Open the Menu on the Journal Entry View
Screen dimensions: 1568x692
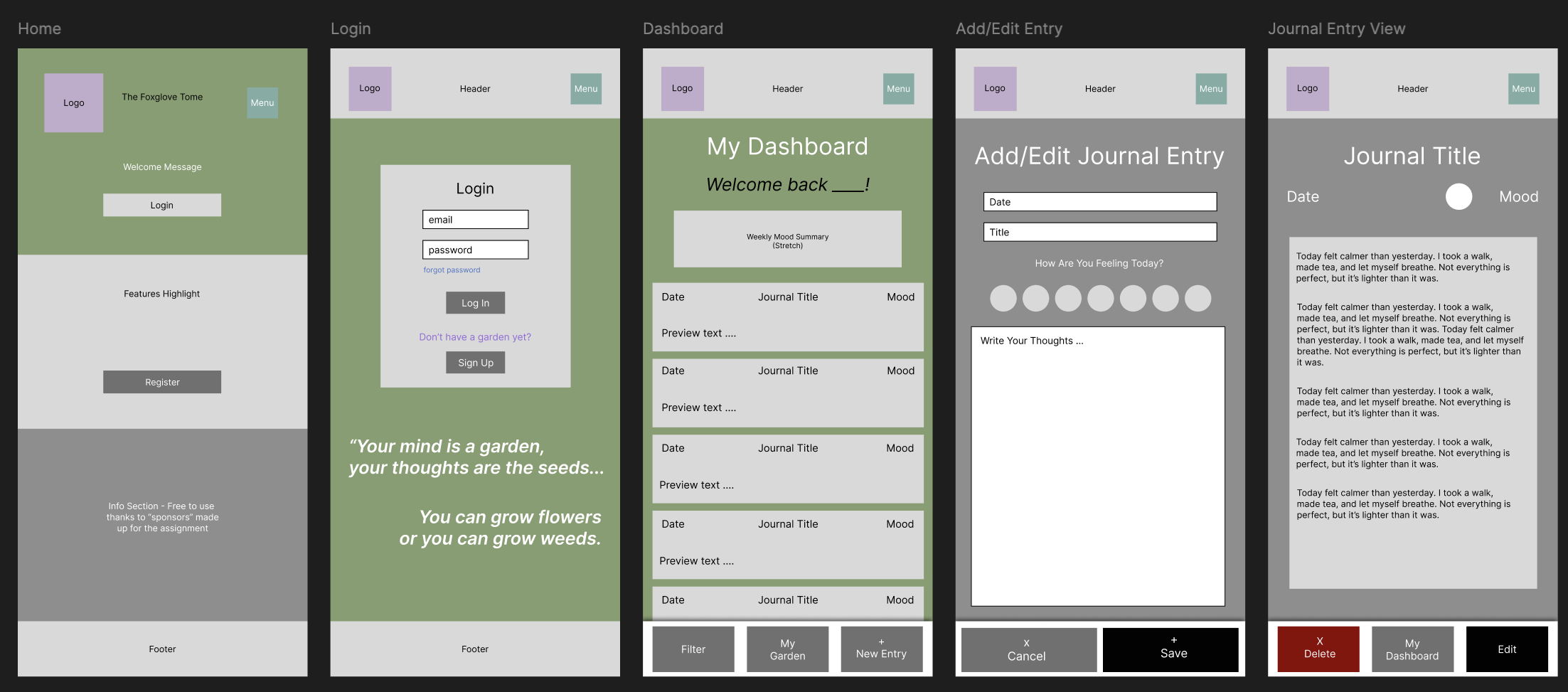pyautogui.click(x=1523, y=88)
